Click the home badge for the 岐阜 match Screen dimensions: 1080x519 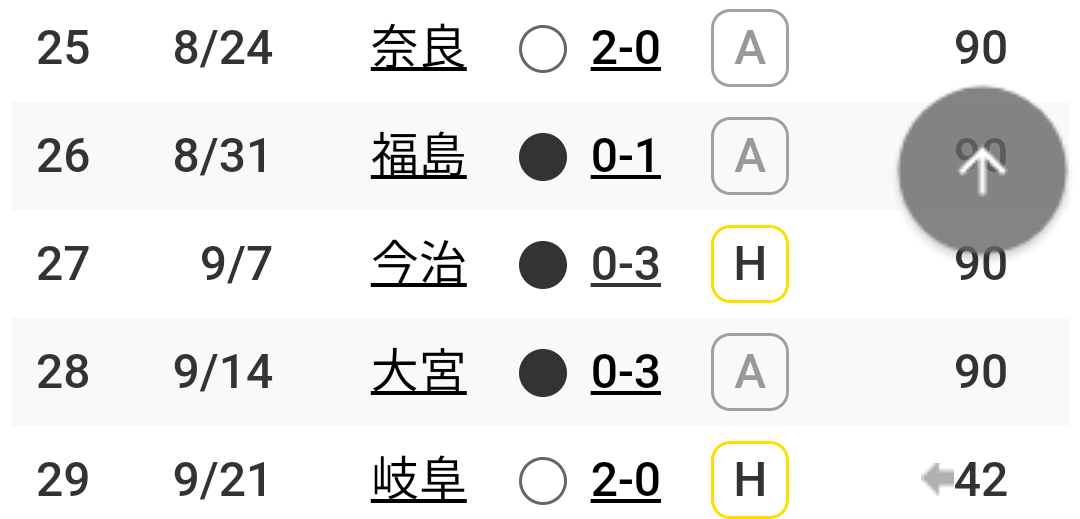click(x=749, y=480)
